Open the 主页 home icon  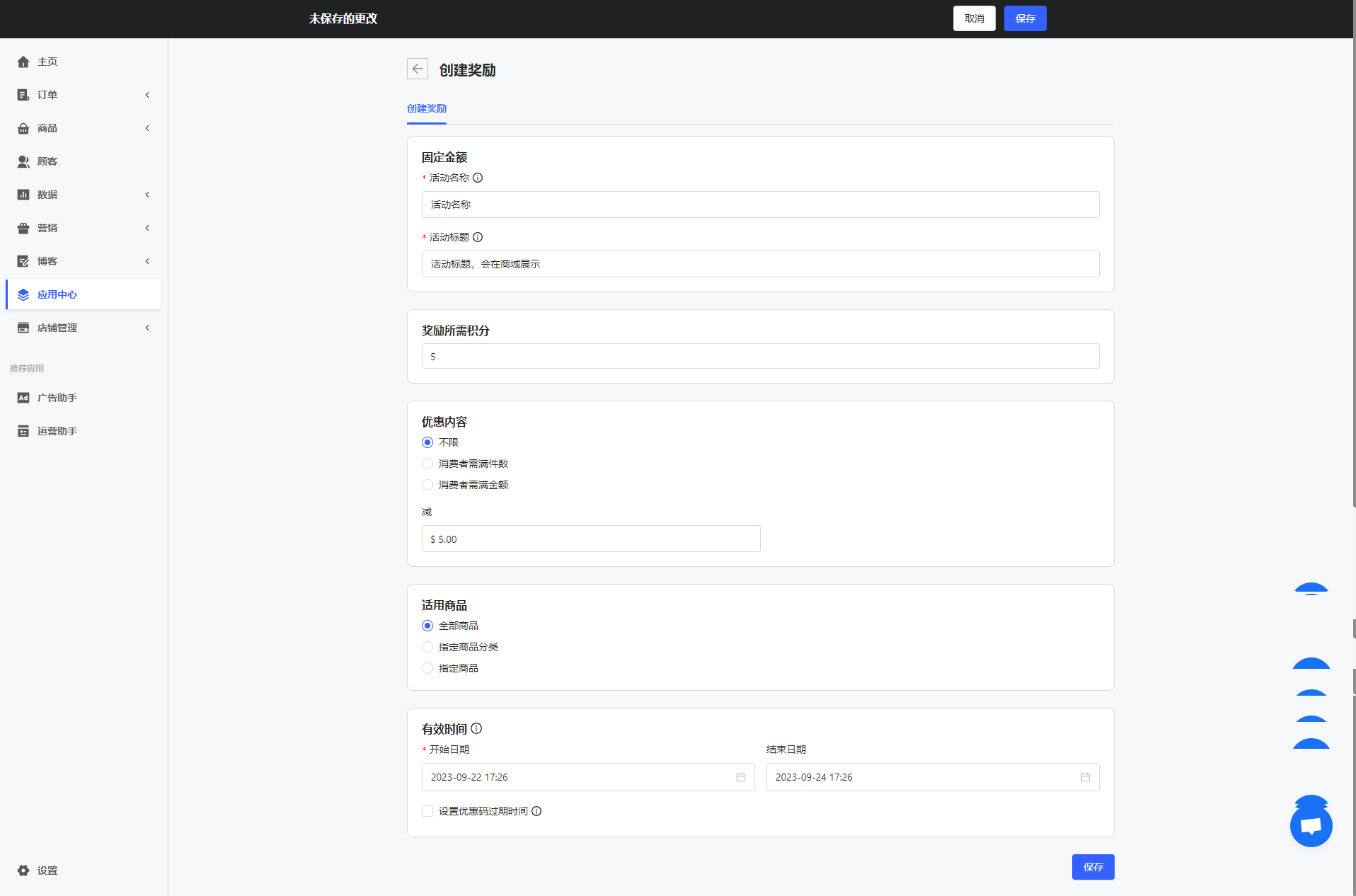(x=23, y=62)
